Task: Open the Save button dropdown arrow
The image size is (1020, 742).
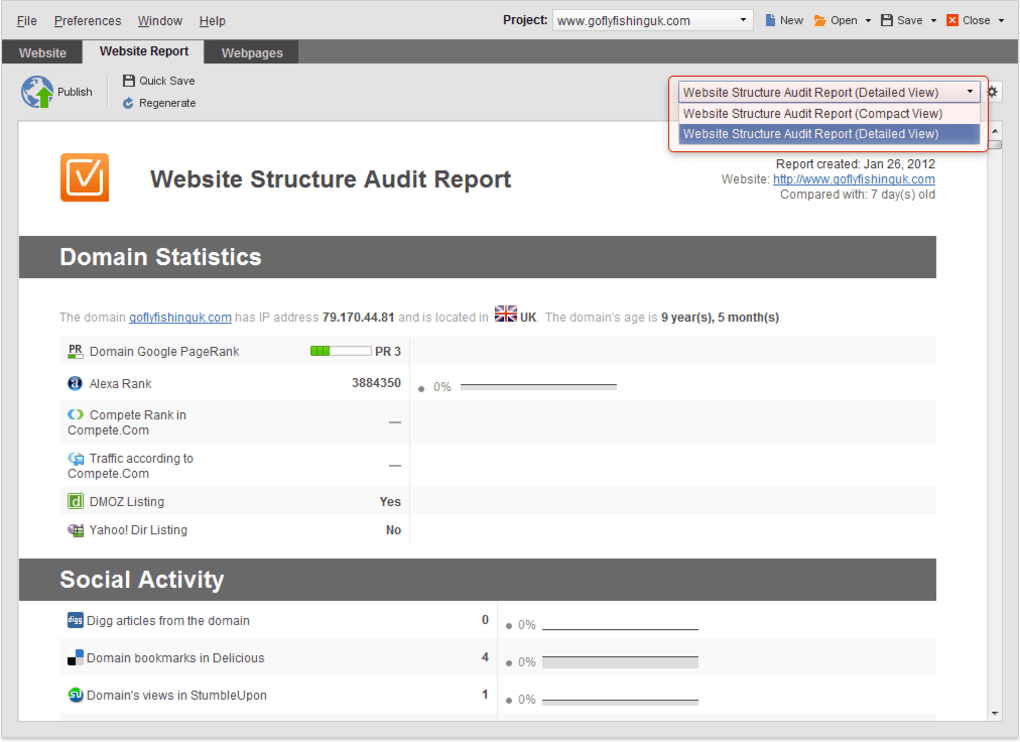Action: click(931, 19)
